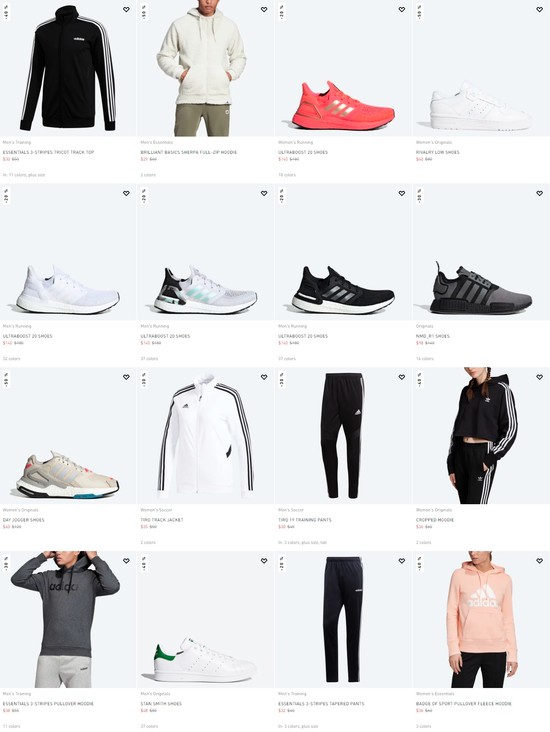This screenshot has height=732, width=550.
Task: Add Essentials 3-Stripes Tricot Track Top to wishlist
Action: click(126, 9)
